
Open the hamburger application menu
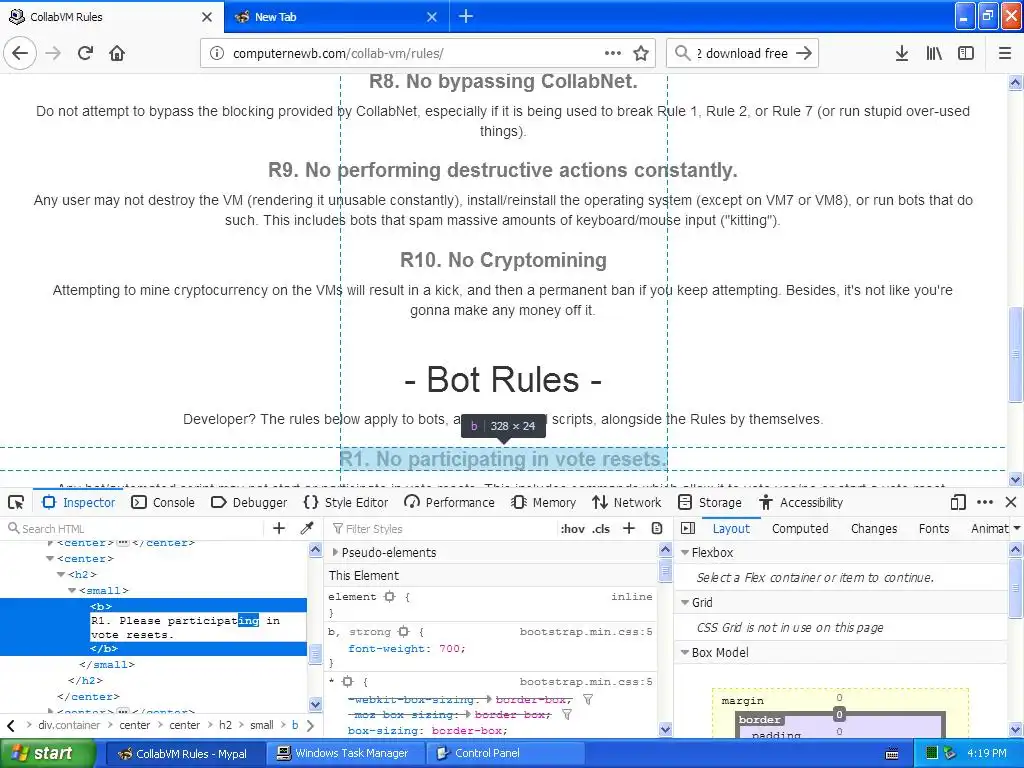[x=1004, y=54]
